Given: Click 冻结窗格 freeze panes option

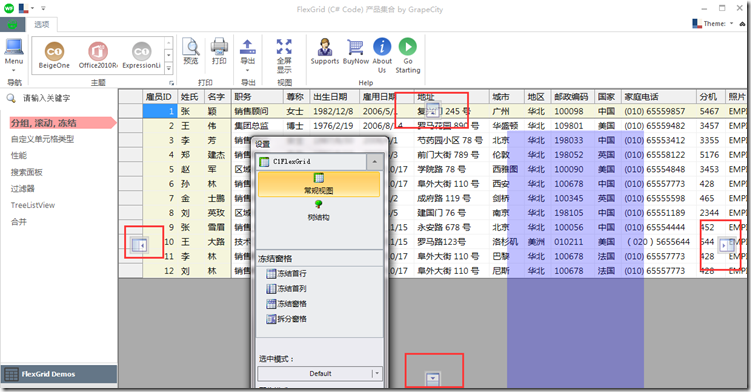Looking at the screenshot, I should coord(286,304).
